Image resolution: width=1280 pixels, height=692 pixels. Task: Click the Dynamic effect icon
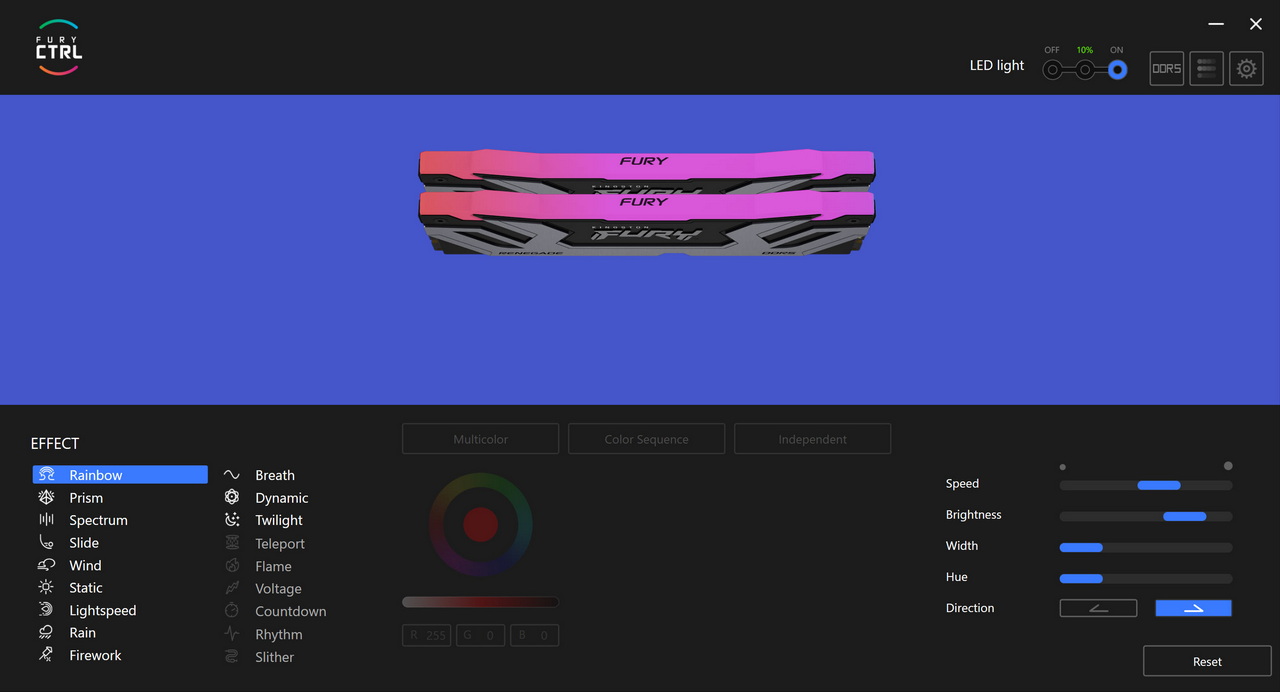232,498
